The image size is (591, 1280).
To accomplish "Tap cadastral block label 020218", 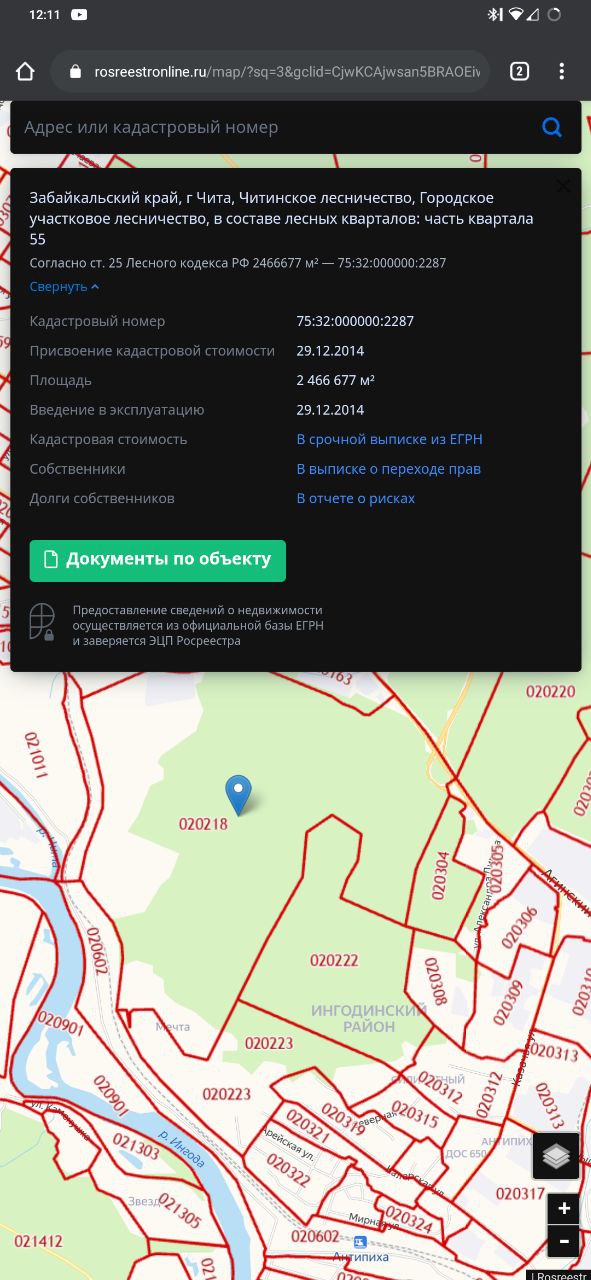I will [203, 825].
